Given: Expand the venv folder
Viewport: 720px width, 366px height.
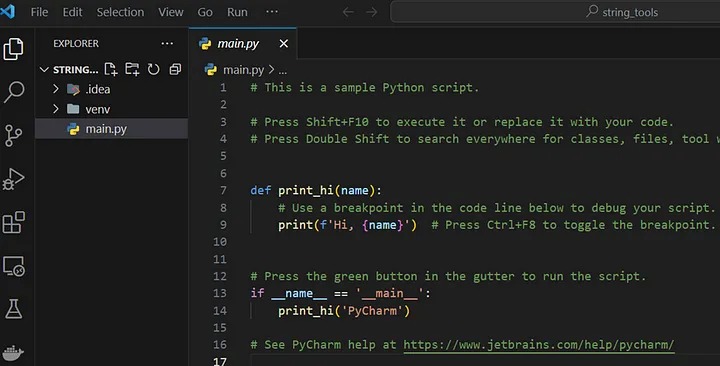Looking at the screenshot, I should (x=56, y=109).
